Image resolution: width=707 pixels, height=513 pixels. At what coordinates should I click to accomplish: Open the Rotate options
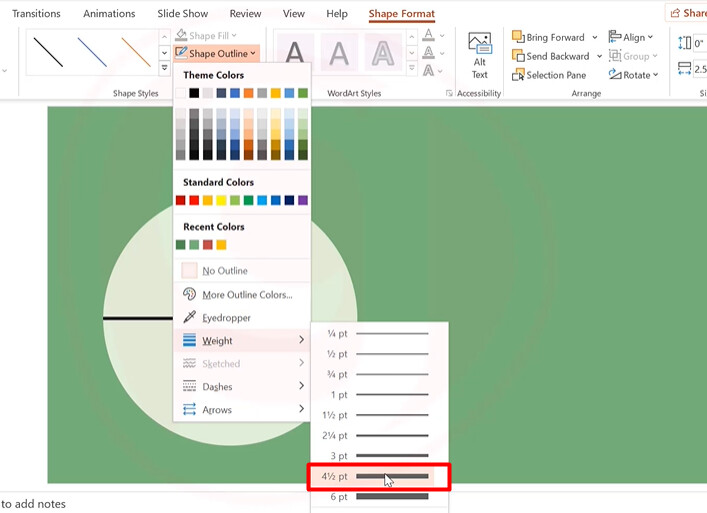(x=633, y=75)
